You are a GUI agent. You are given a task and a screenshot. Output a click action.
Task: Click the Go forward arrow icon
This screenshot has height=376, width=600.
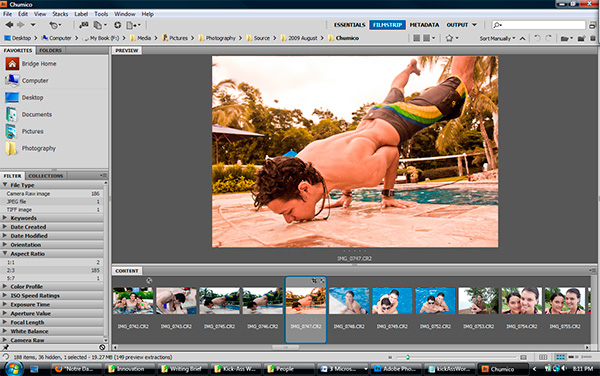point(21,25)
